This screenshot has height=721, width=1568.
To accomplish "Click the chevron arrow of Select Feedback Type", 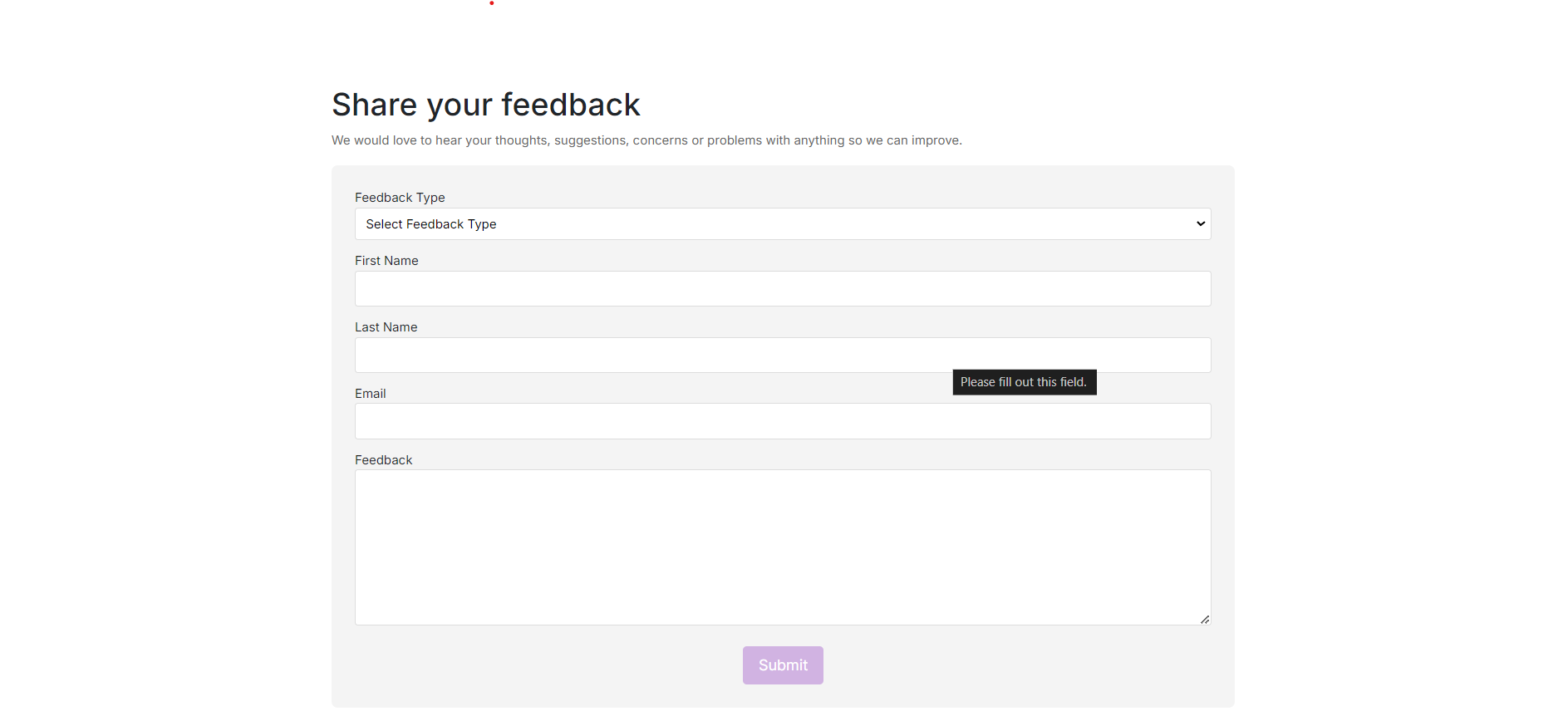I will coord(1200,224).
